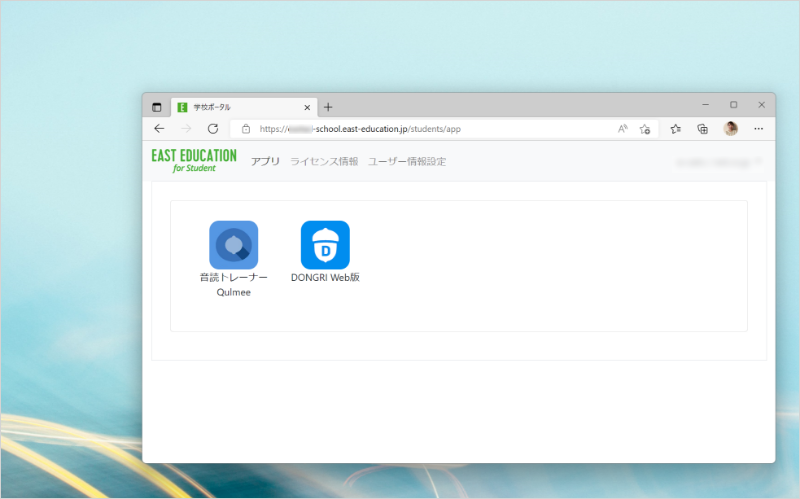Close the Edge browser window
The height and width of the screenshot is (499, 800).
coord(762,105)
